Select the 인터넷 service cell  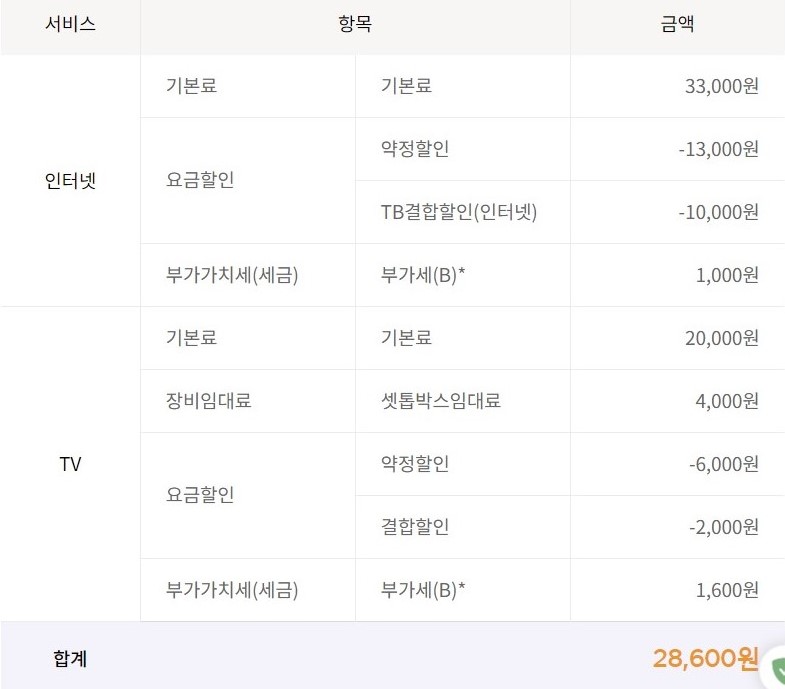pos(70,181)
